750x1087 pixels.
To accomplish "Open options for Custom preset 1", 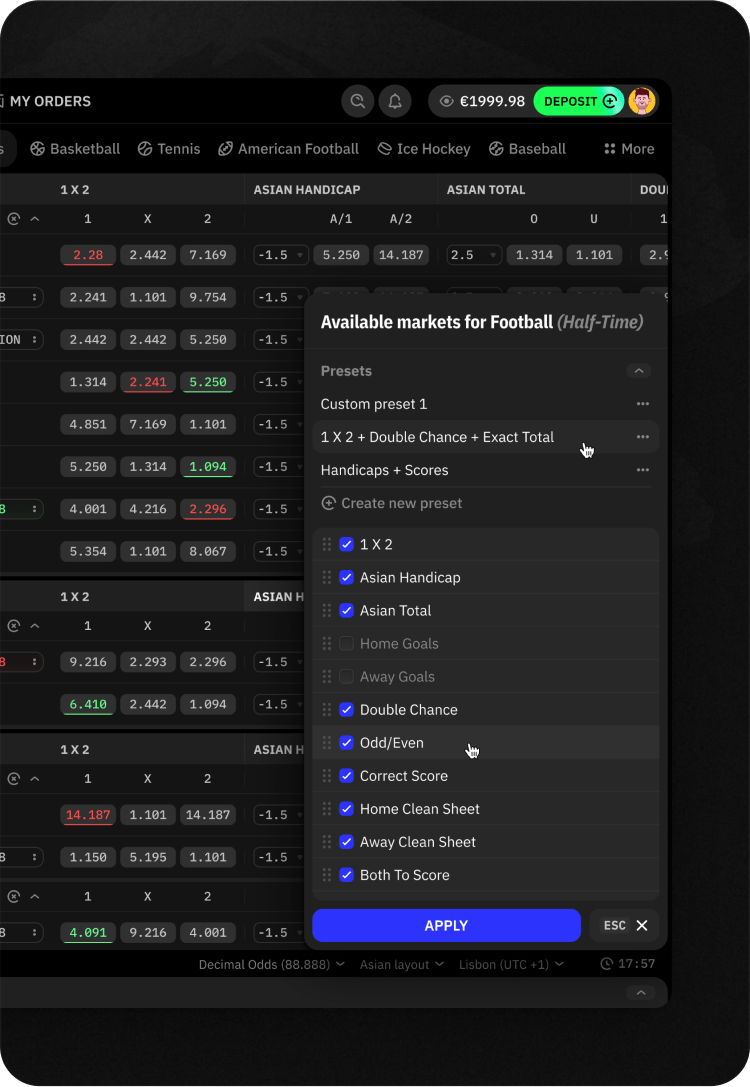I will [642, 404].
